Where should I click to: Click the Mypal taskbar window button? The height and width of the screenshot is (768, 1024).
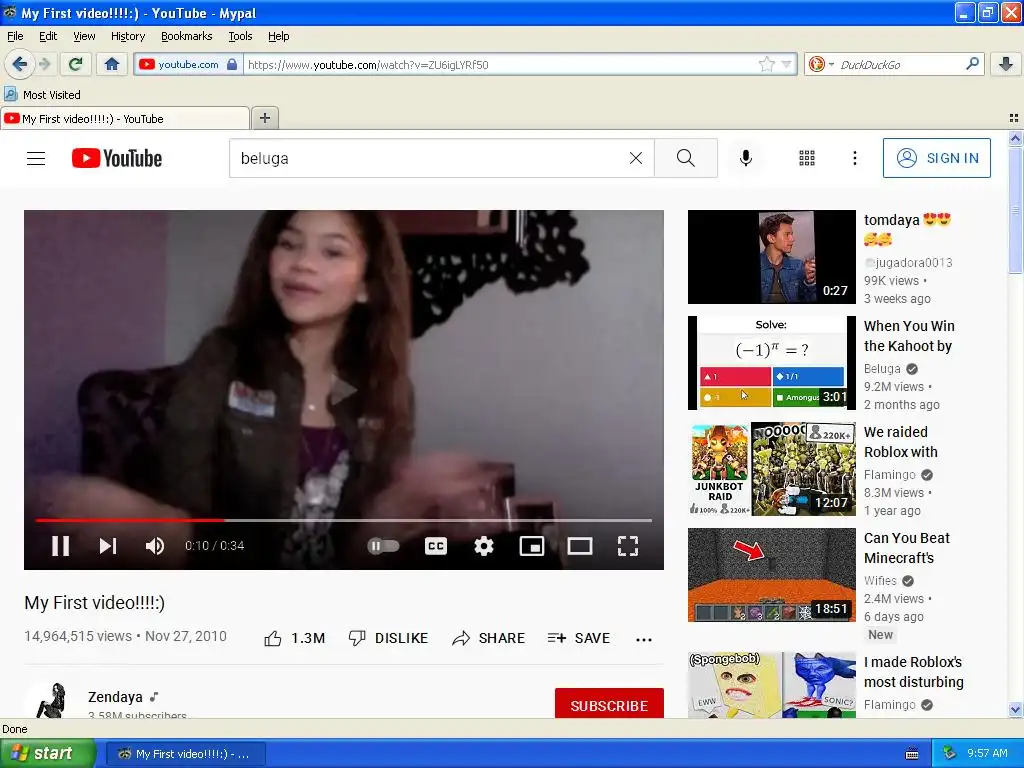click(x=185, y=754)
